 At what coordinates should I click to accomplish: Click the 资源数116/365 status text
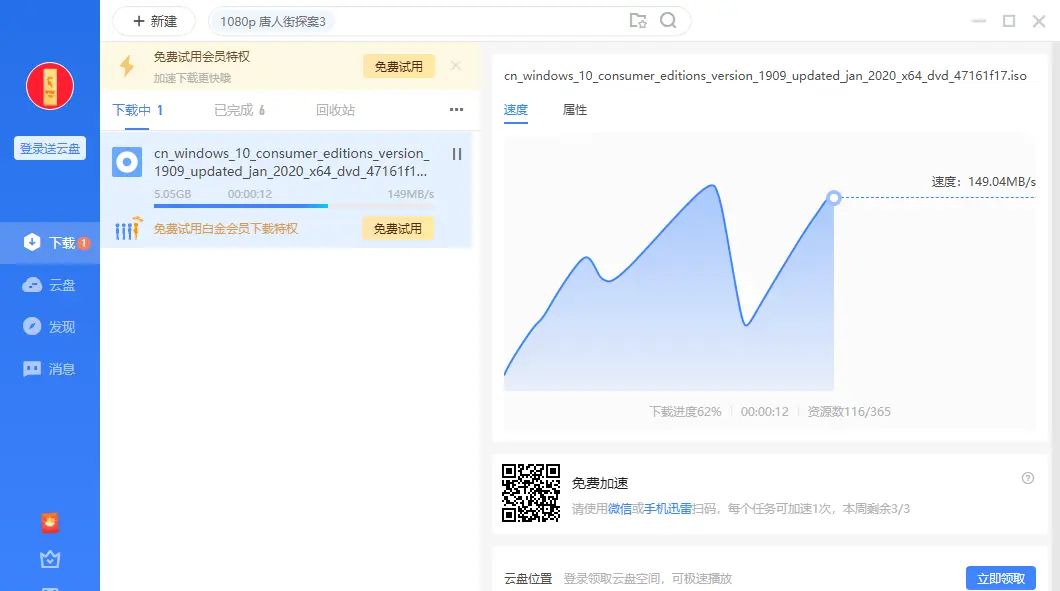[849, 411]
